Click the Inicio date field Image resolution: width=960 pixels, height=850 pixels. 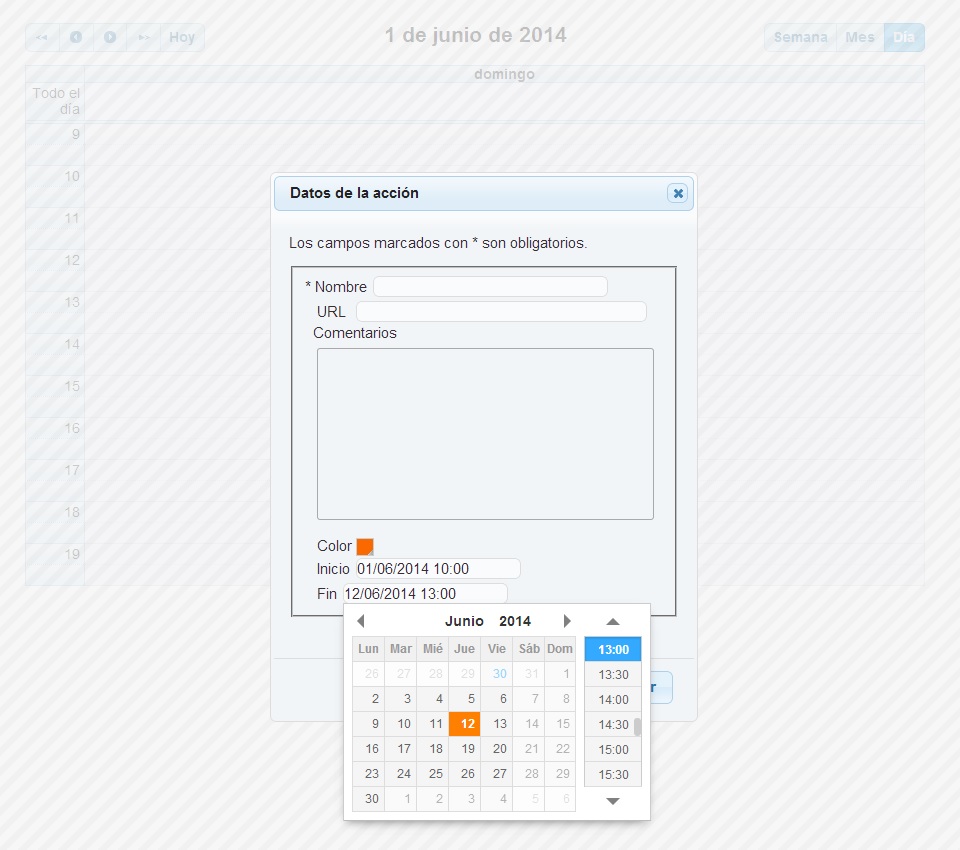[438, 569]
